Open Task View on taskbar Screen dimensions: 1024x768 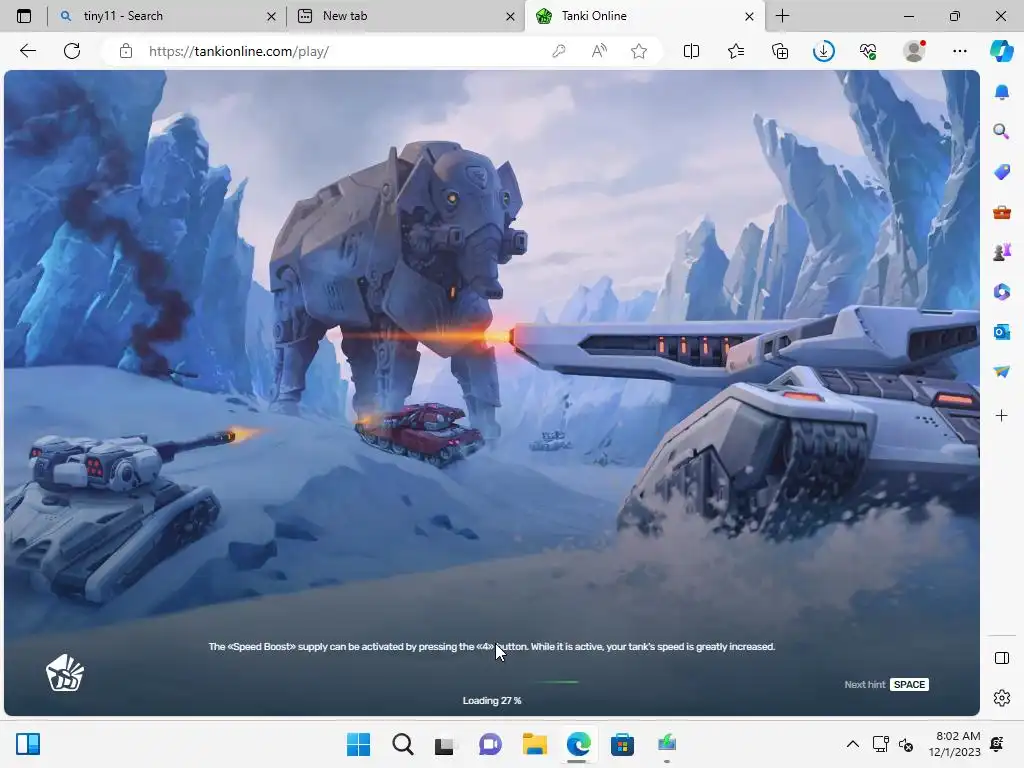(445, 744)
